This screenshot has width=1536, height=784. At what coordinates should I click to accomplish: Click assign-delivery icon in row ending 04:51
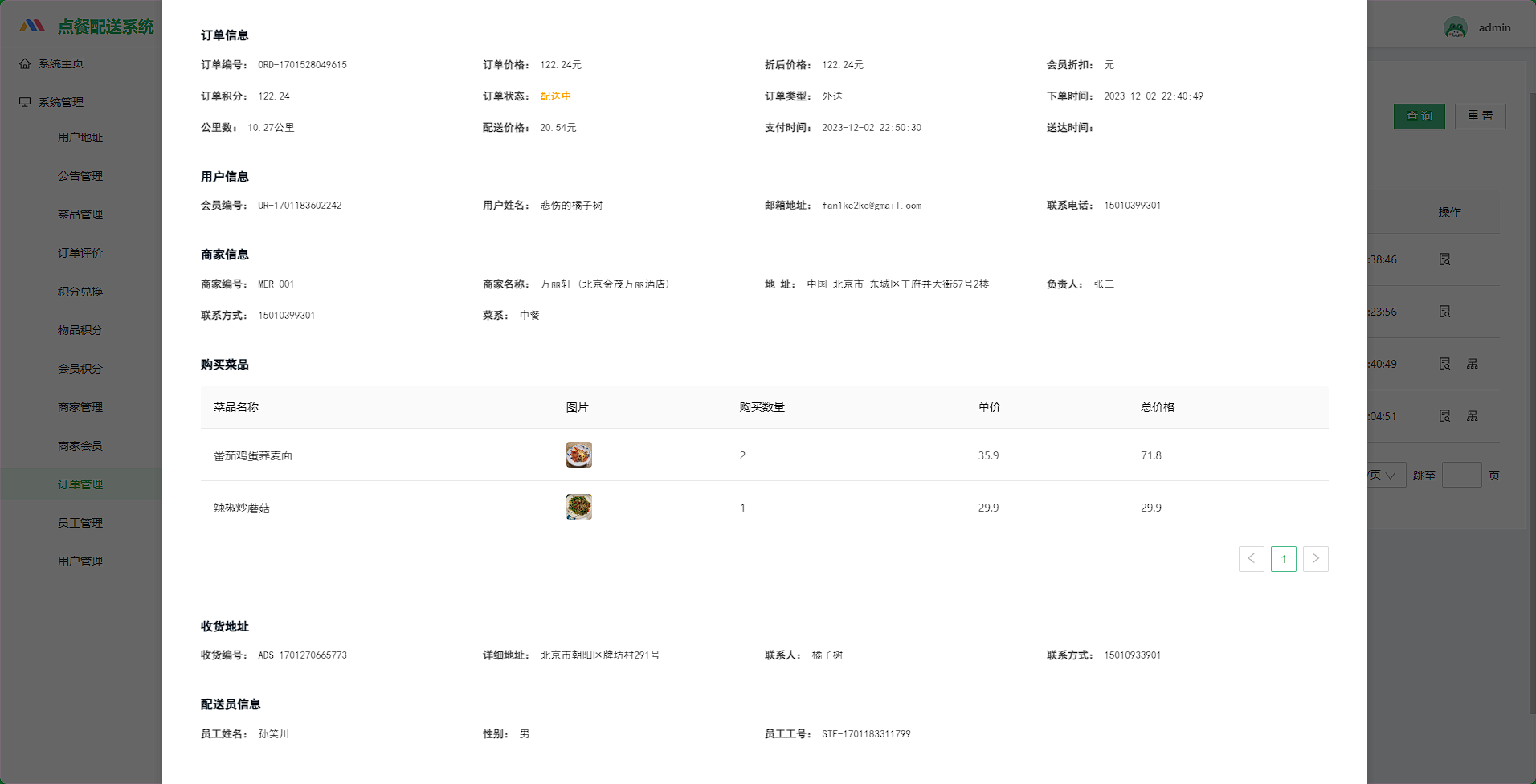pos(1472,416)
